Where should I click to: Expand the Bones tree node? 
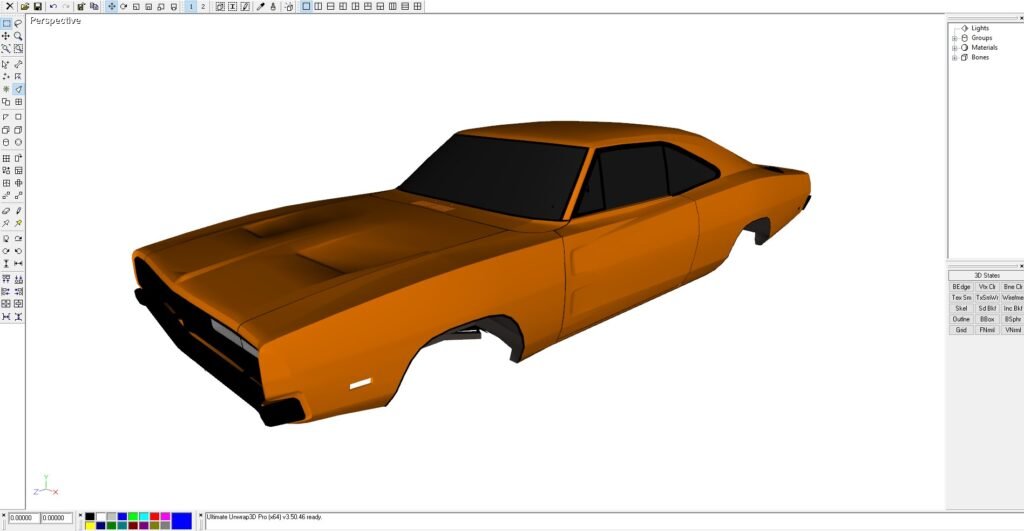(x=954, y=58)
